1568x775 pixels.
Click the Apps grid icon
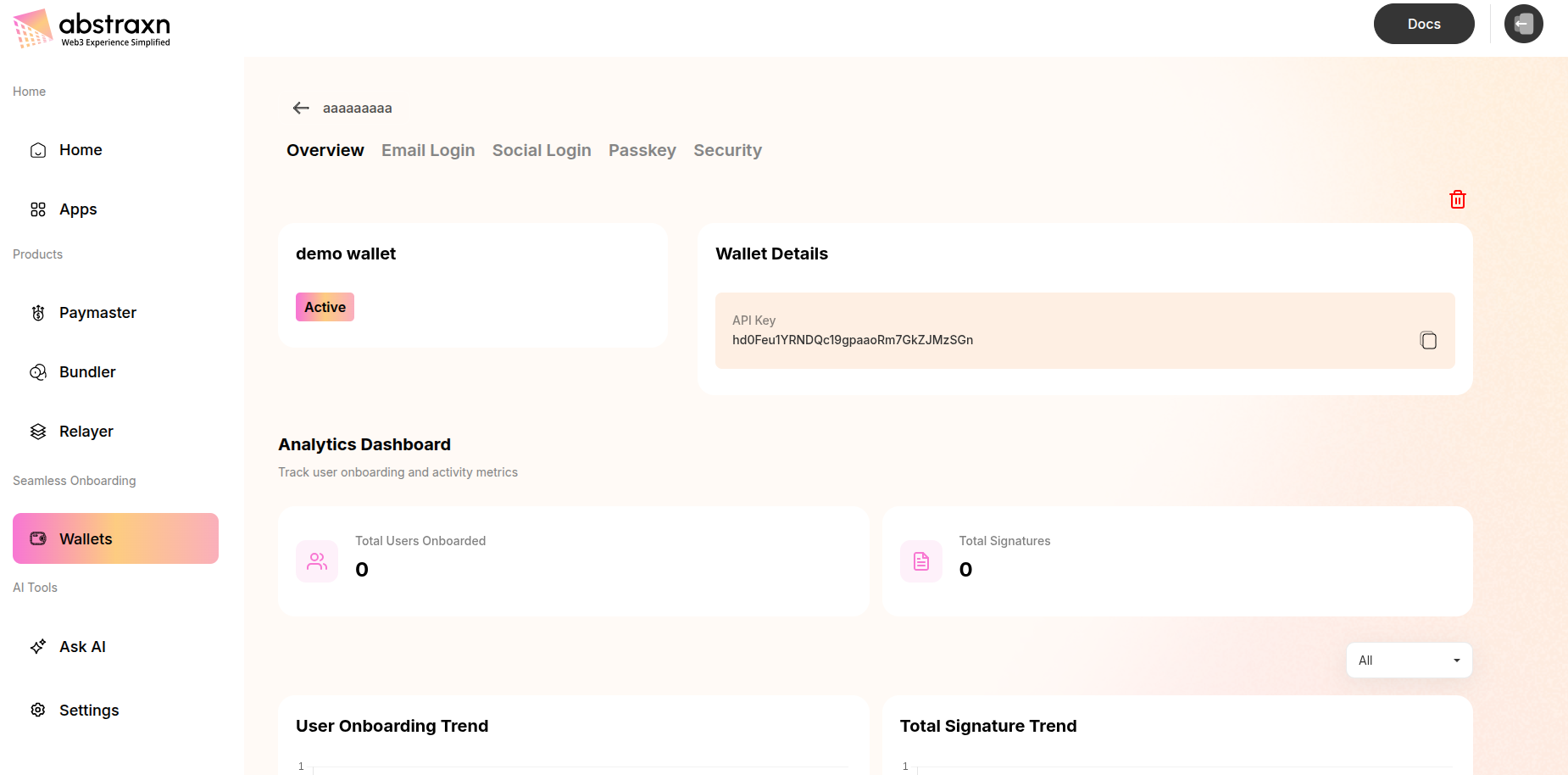pyautogui.click(x=37, y=209)
